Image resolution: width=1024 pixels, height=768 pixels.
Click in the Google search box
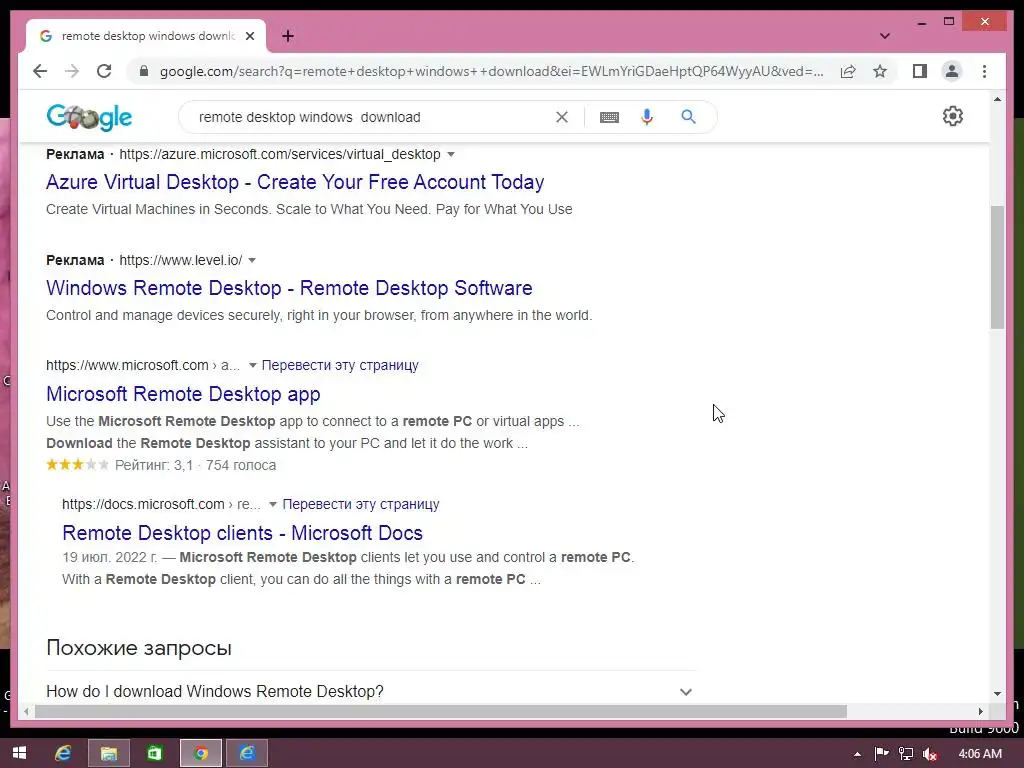(372, 118)
